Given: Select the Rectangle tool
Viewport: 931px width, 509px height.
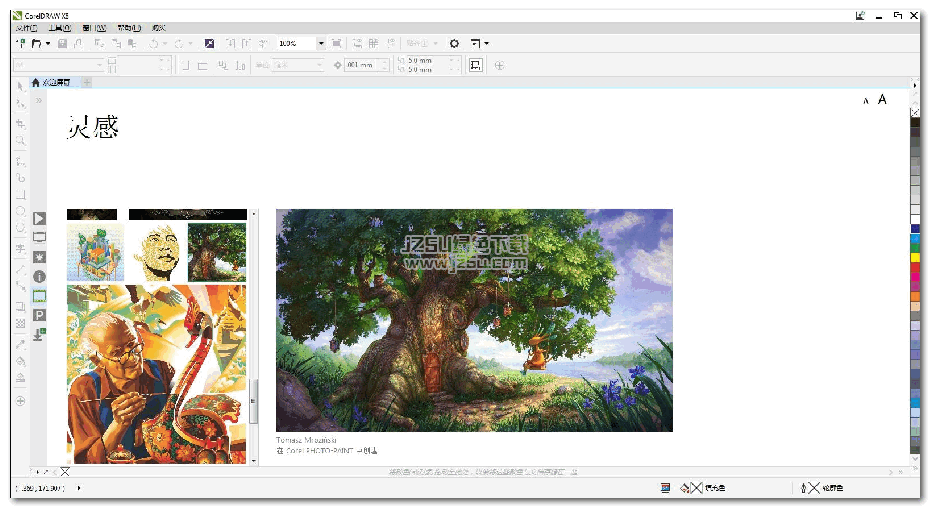Looking at the screenshot, I should click(20, 194).
